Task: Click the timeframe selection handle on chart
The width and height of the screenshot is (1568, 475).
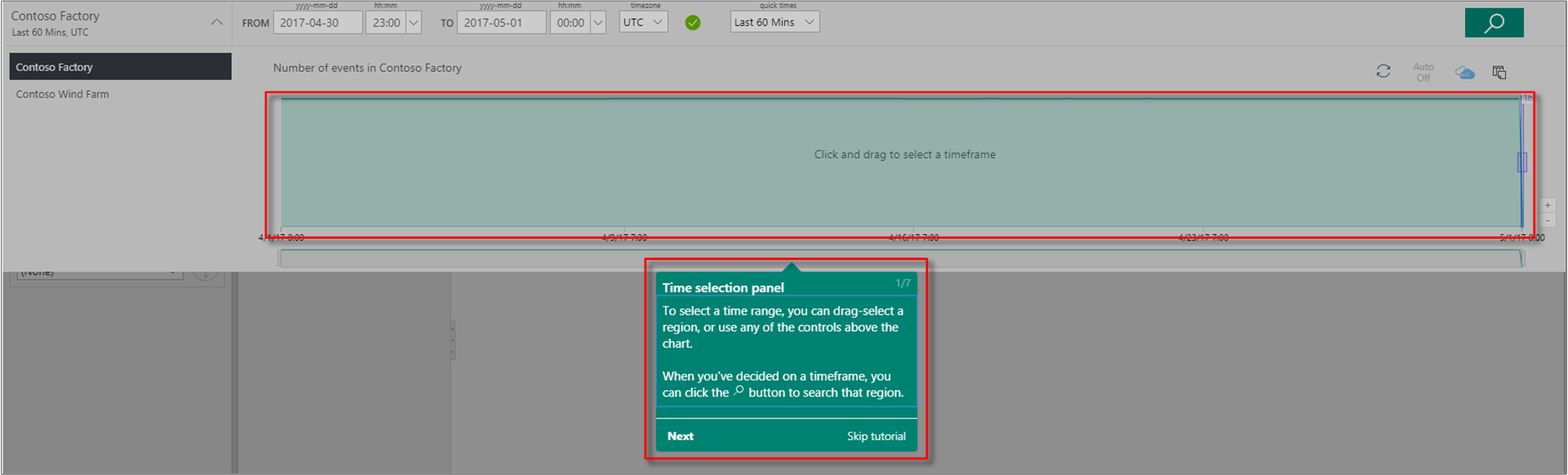Action: click(x=1522, y=162)
